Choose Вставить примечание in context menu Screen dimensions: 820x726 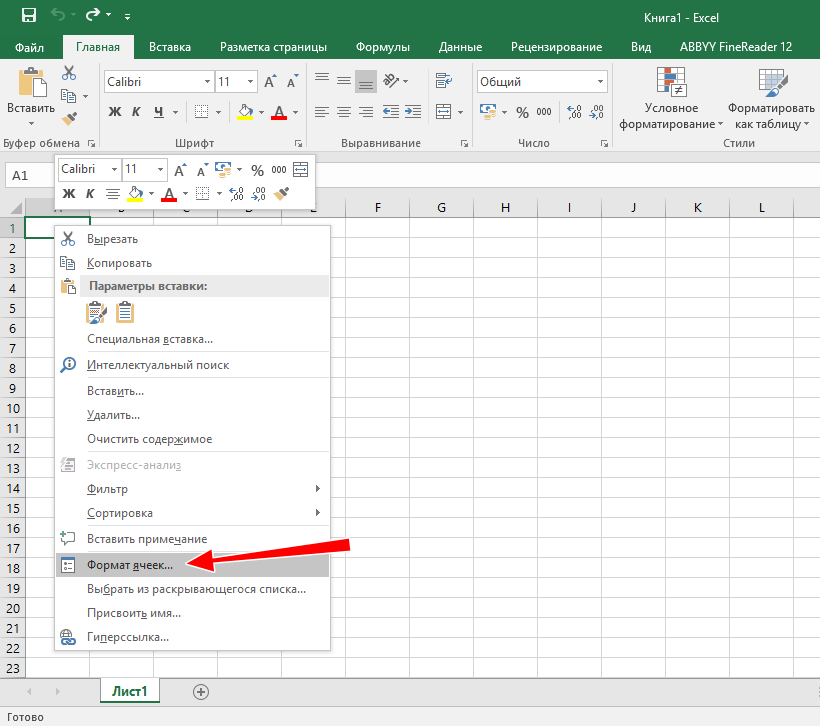(192, 539)
